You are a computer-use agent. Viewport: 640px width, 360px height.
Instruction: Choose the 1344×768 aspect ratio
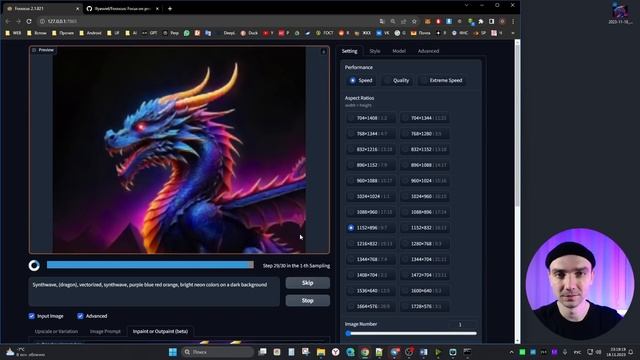coord(371,259)
